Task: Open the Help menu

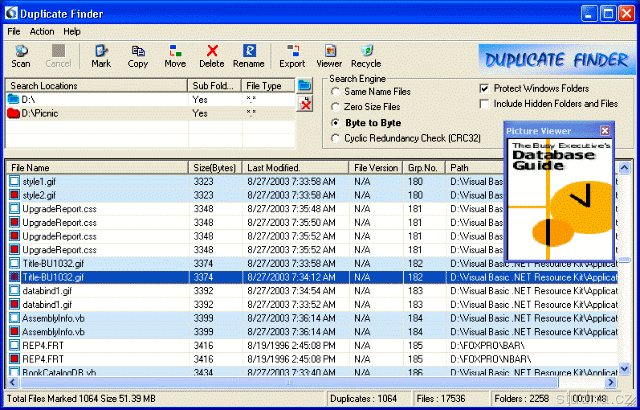Action: (72, 32)
